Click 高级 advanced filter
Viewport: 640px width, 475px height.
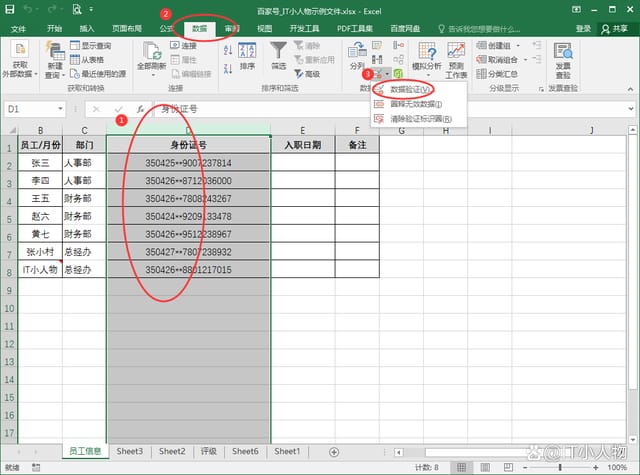pos(307,74)
